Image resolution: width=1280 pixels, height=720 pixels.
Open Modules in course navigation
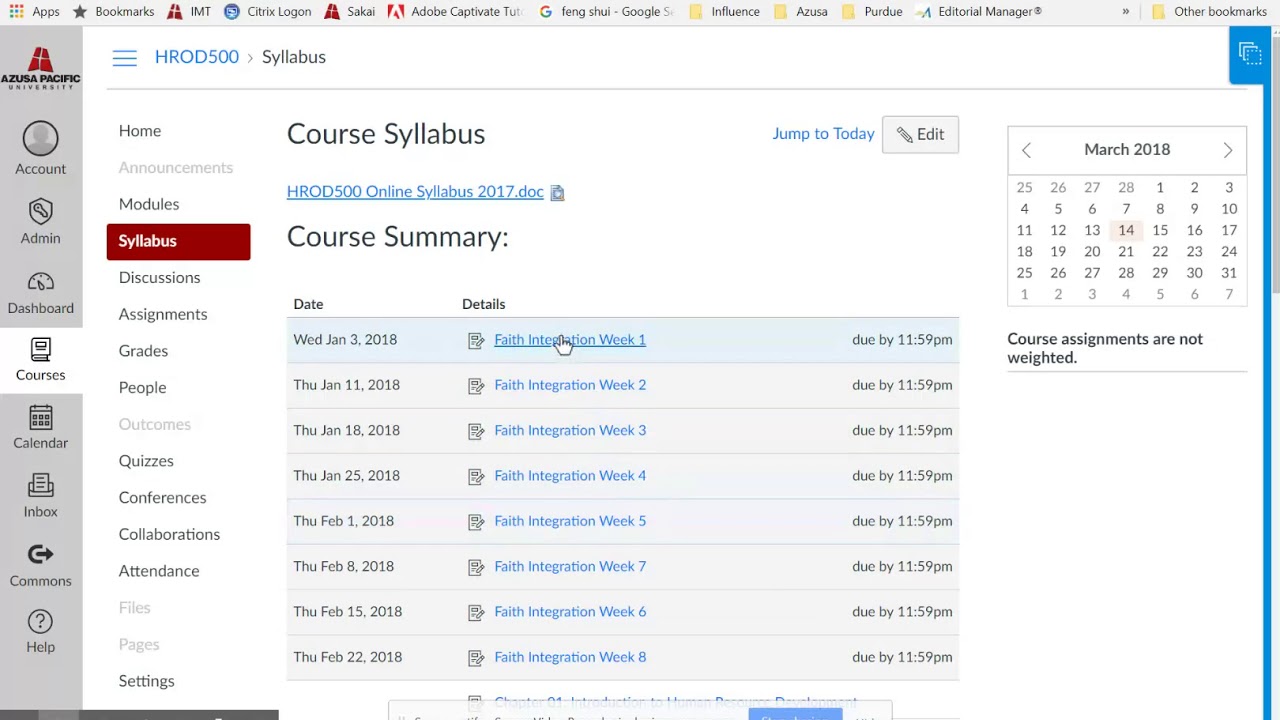click(149, 204)
